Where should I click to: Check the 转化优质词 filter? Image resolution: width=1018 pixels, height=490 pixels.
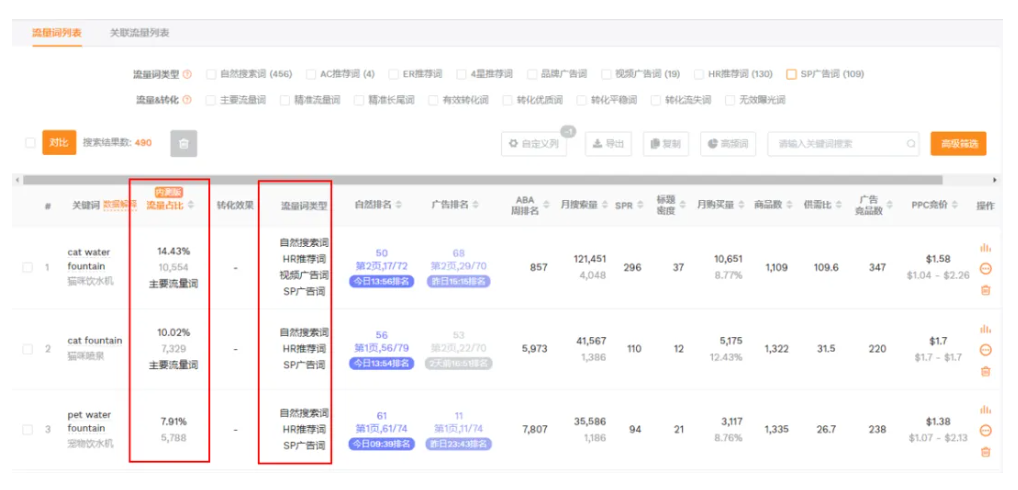pos(508,100)
